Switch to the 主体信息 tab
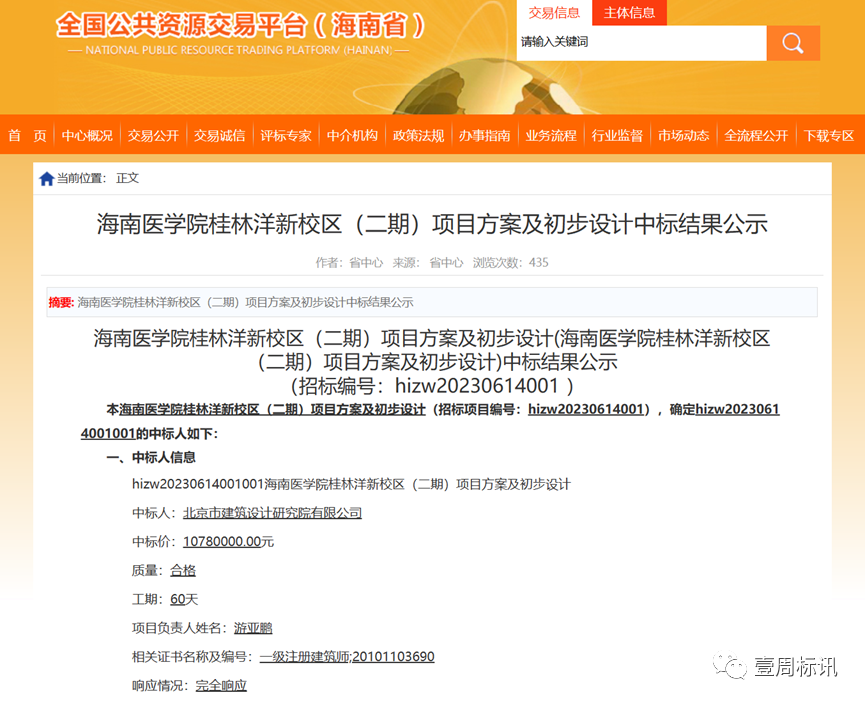 coord(629,13)
